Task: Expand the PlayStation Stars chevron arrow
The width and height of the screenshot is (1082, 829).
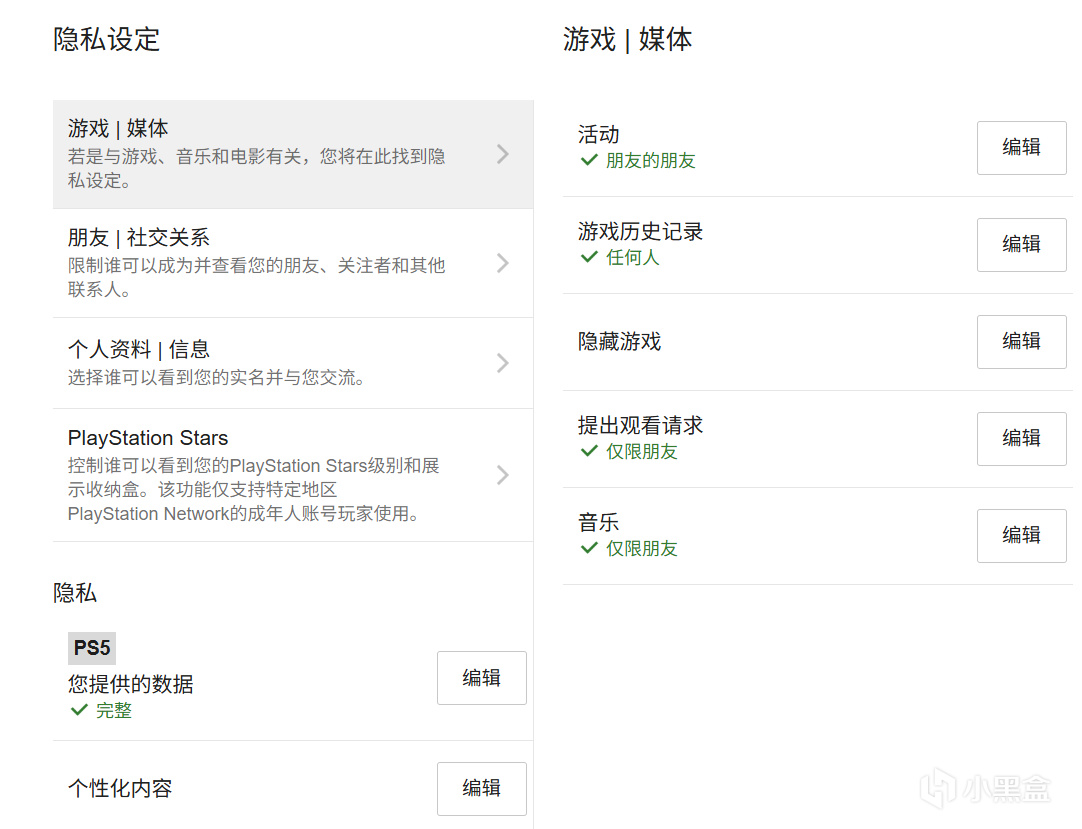Action: [503, 475]
